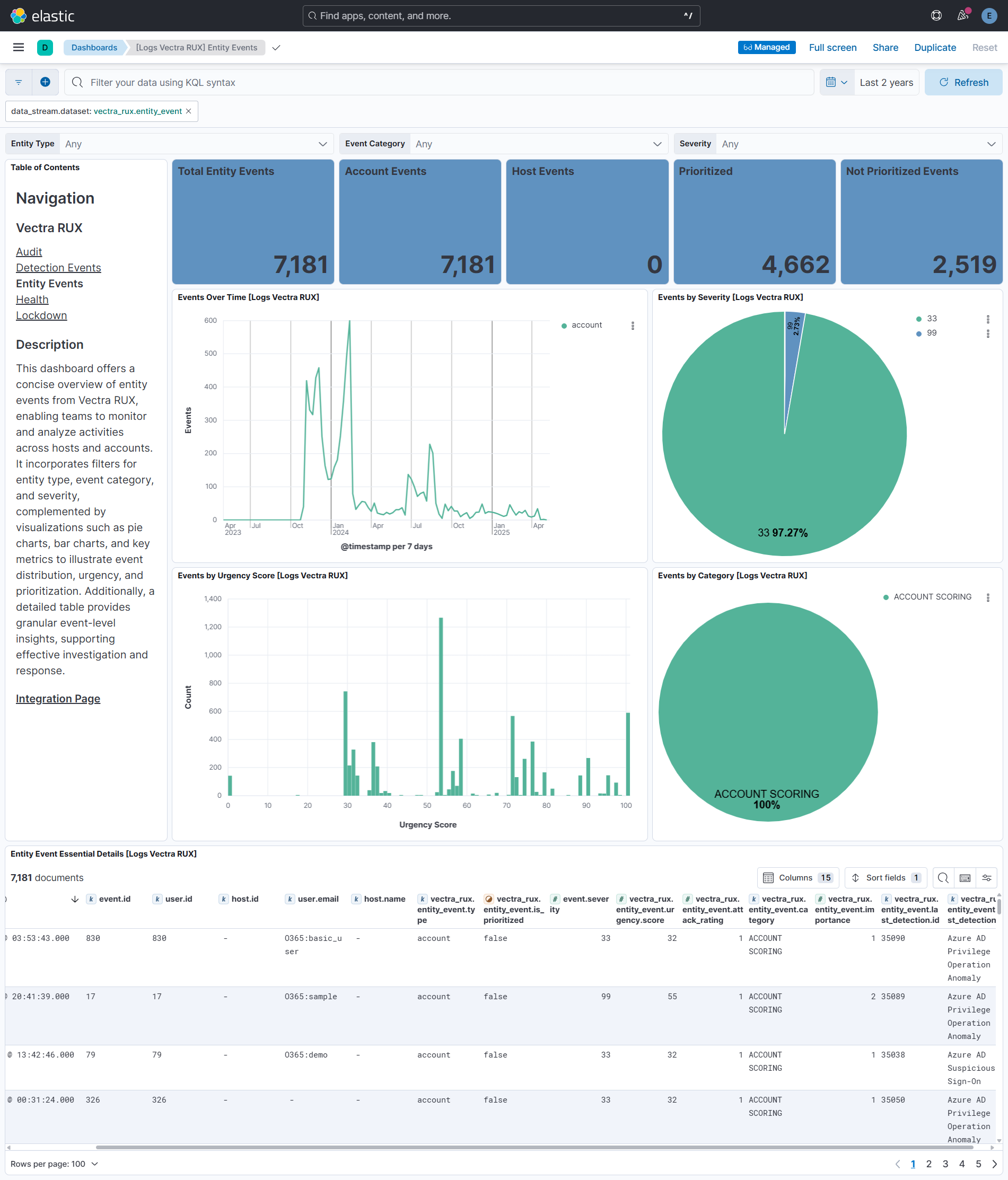Open the table display settings icon
The image size is (1008, 1180).
tap(986, 878)
